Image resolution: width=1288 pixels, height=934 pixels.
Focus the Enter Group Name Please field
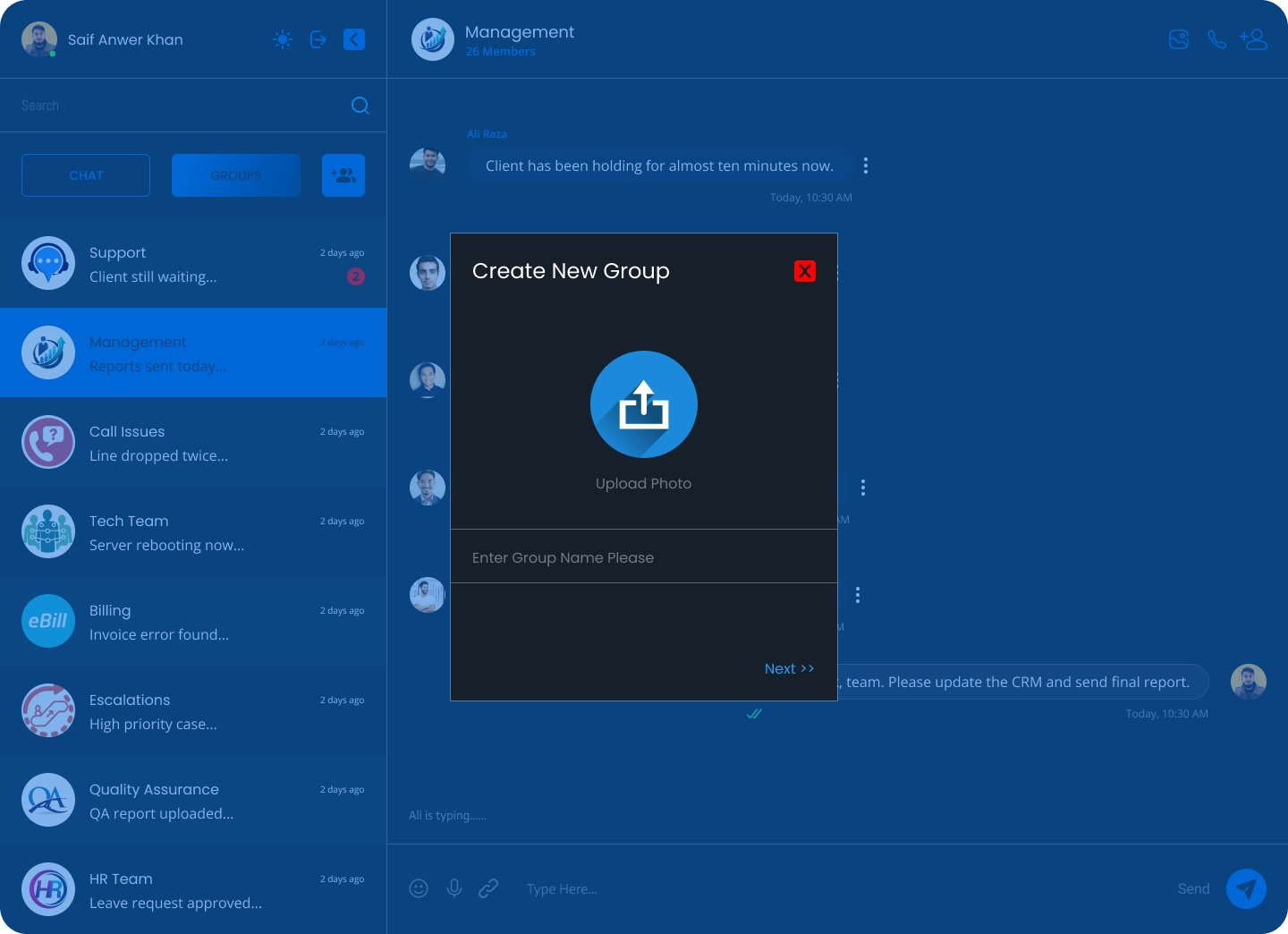coord(644,556)
